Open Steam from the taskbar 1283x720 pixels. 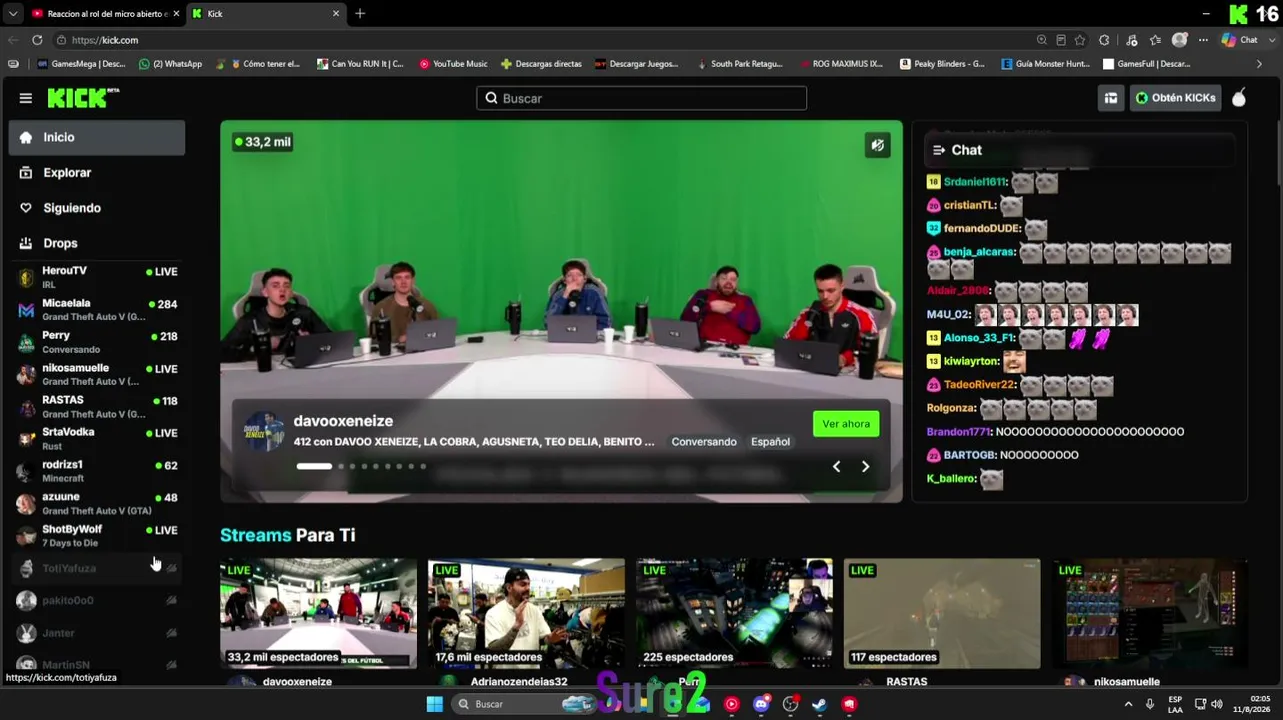819,704
